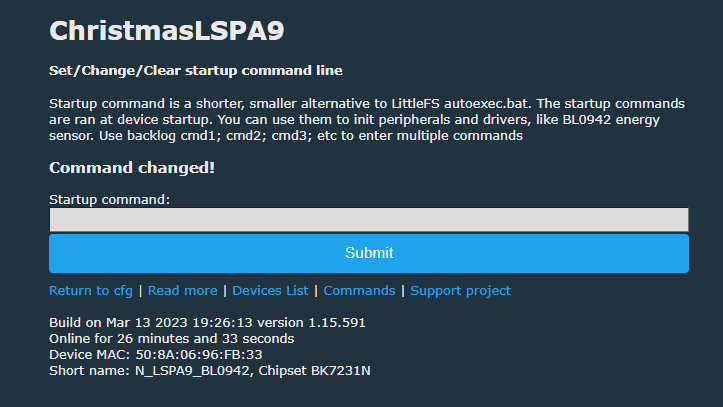
Task: Click the Build on Mar 13 2023 line
Action: click(207, 322)
